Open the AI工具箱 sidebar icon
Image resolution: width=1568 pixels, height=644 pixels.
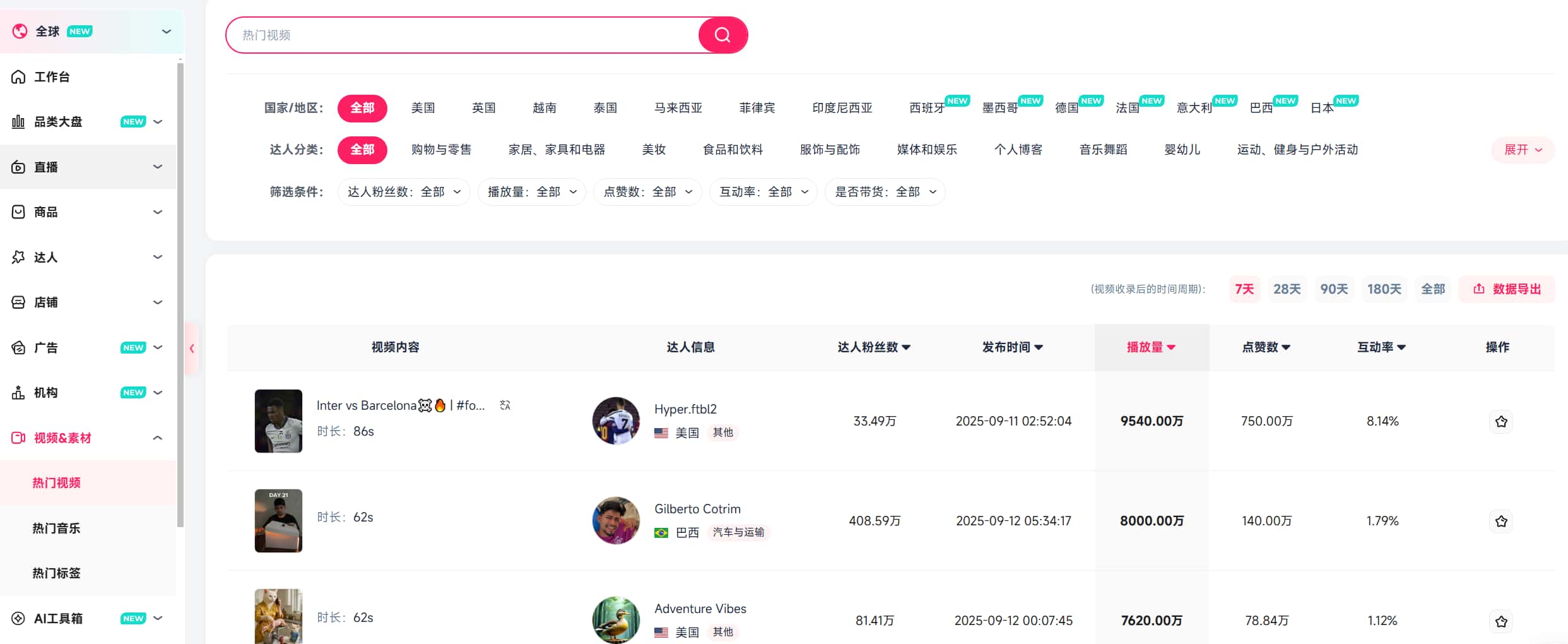18,618
